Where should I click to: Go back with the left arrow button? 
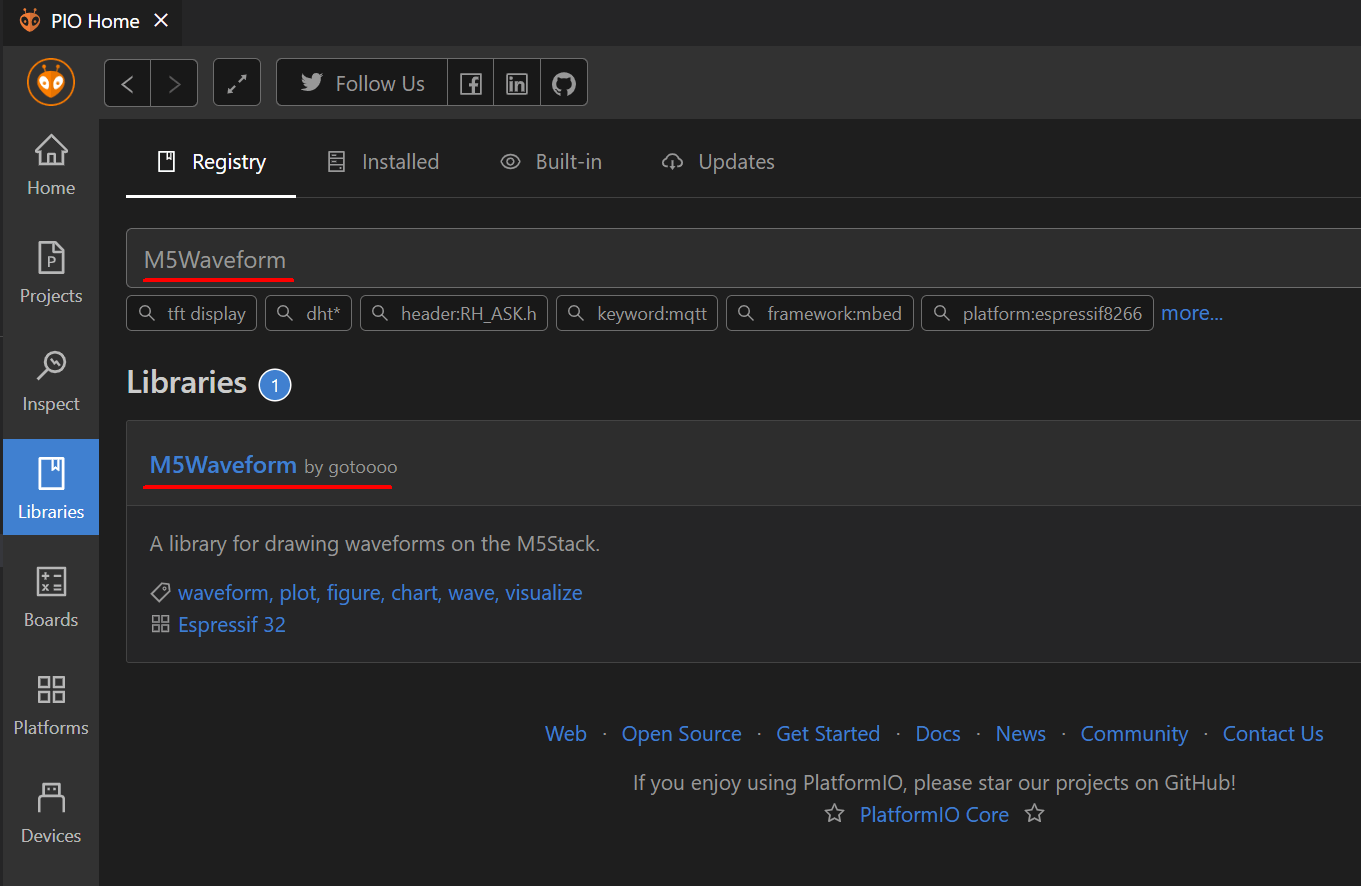(x=128, y=83)
